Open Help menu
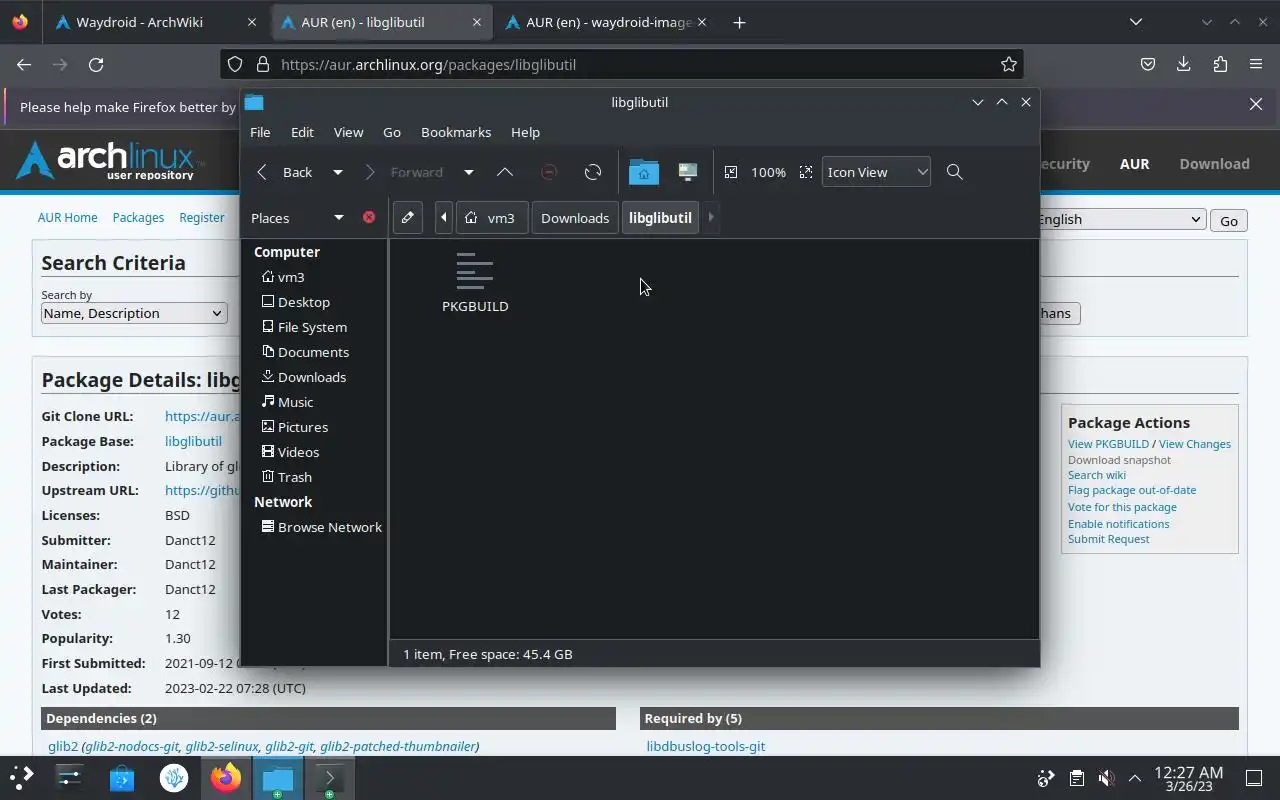1280x800 pixels. (x=525, y=132)
